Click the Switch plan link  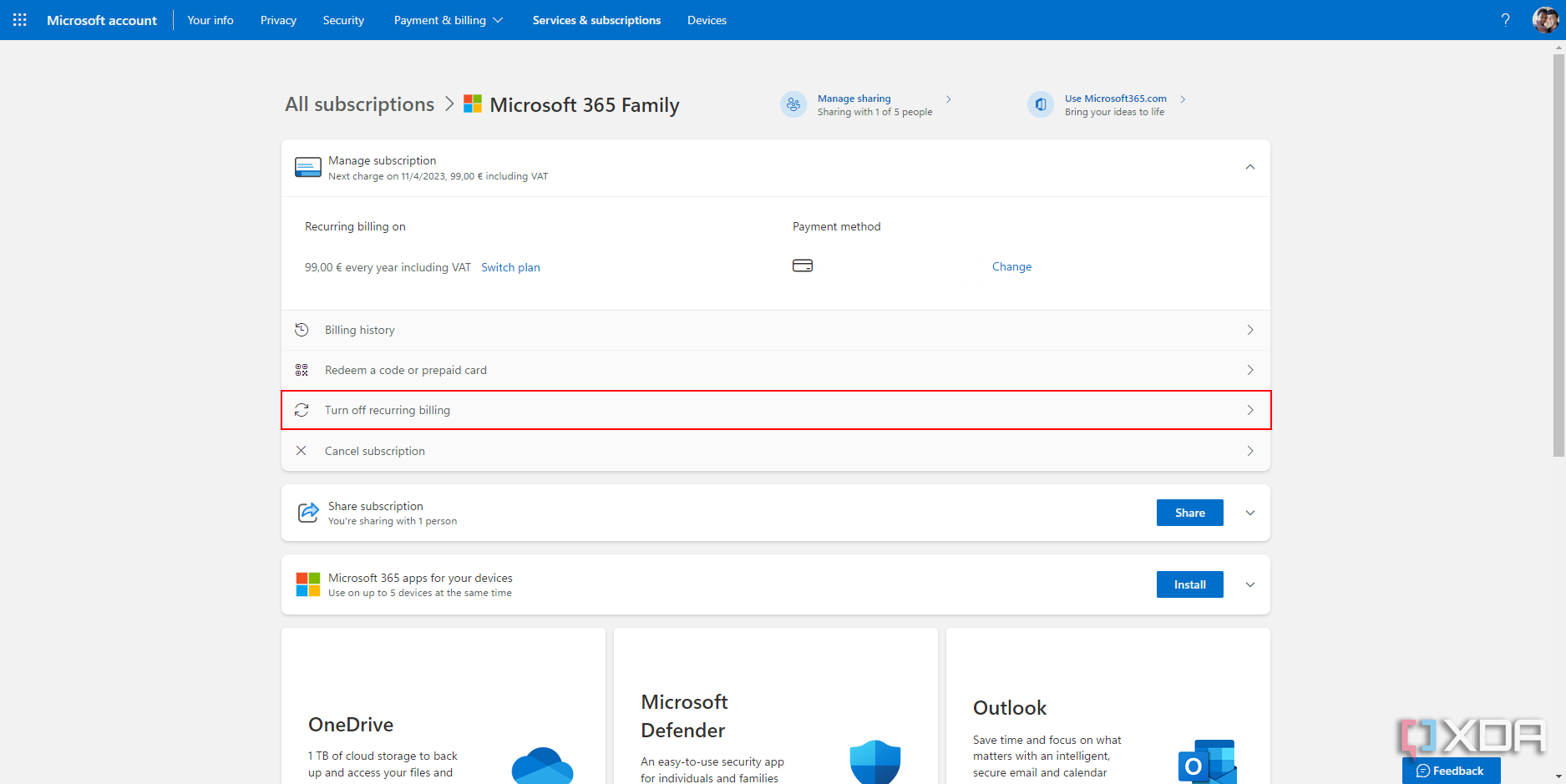(510, 267)
